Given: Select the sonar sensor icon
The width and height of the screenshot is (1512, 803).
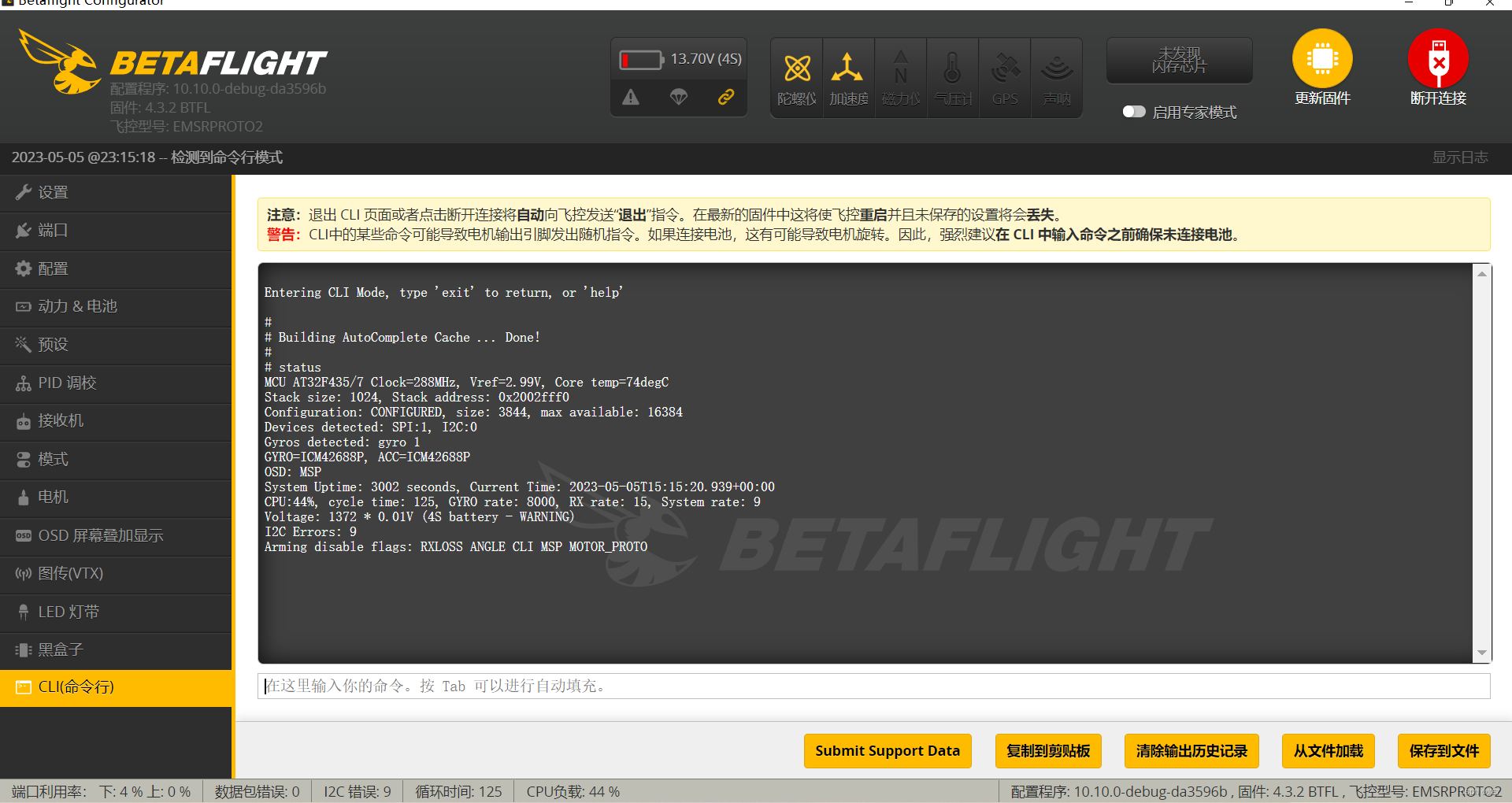Looking at the screenshot, I should click(1057, 78).
